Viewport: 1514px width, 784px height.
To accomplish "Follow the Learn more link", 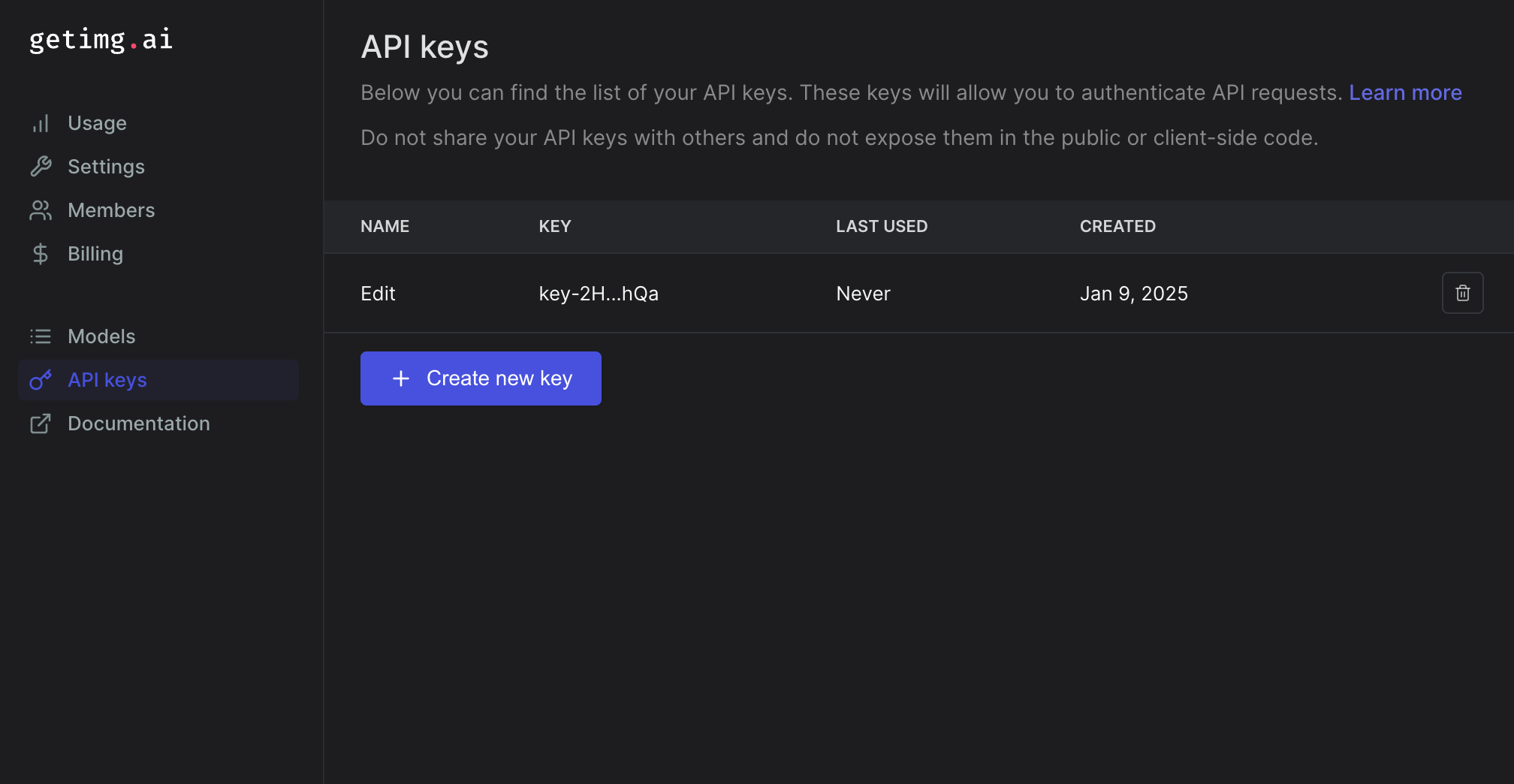I will pyautogui.click(x=1405, y=92).
